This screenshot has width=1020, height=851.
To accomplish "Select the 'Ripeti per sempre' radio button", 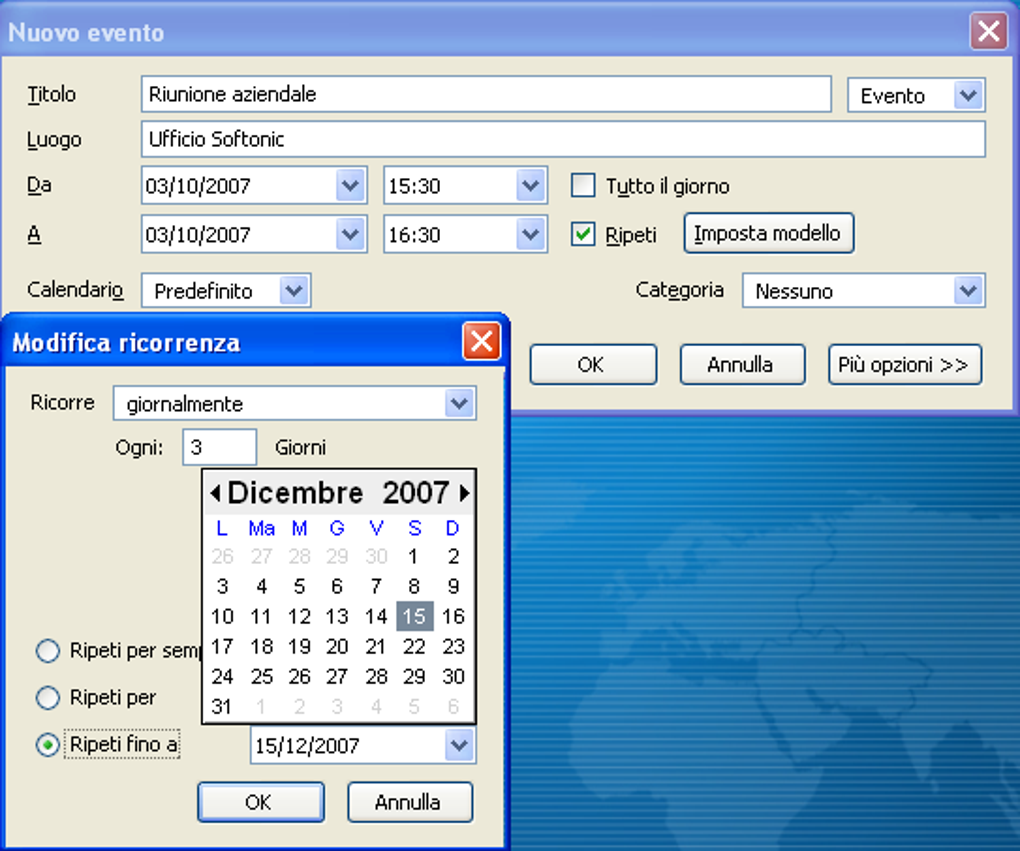I will (x=47, y=651).
